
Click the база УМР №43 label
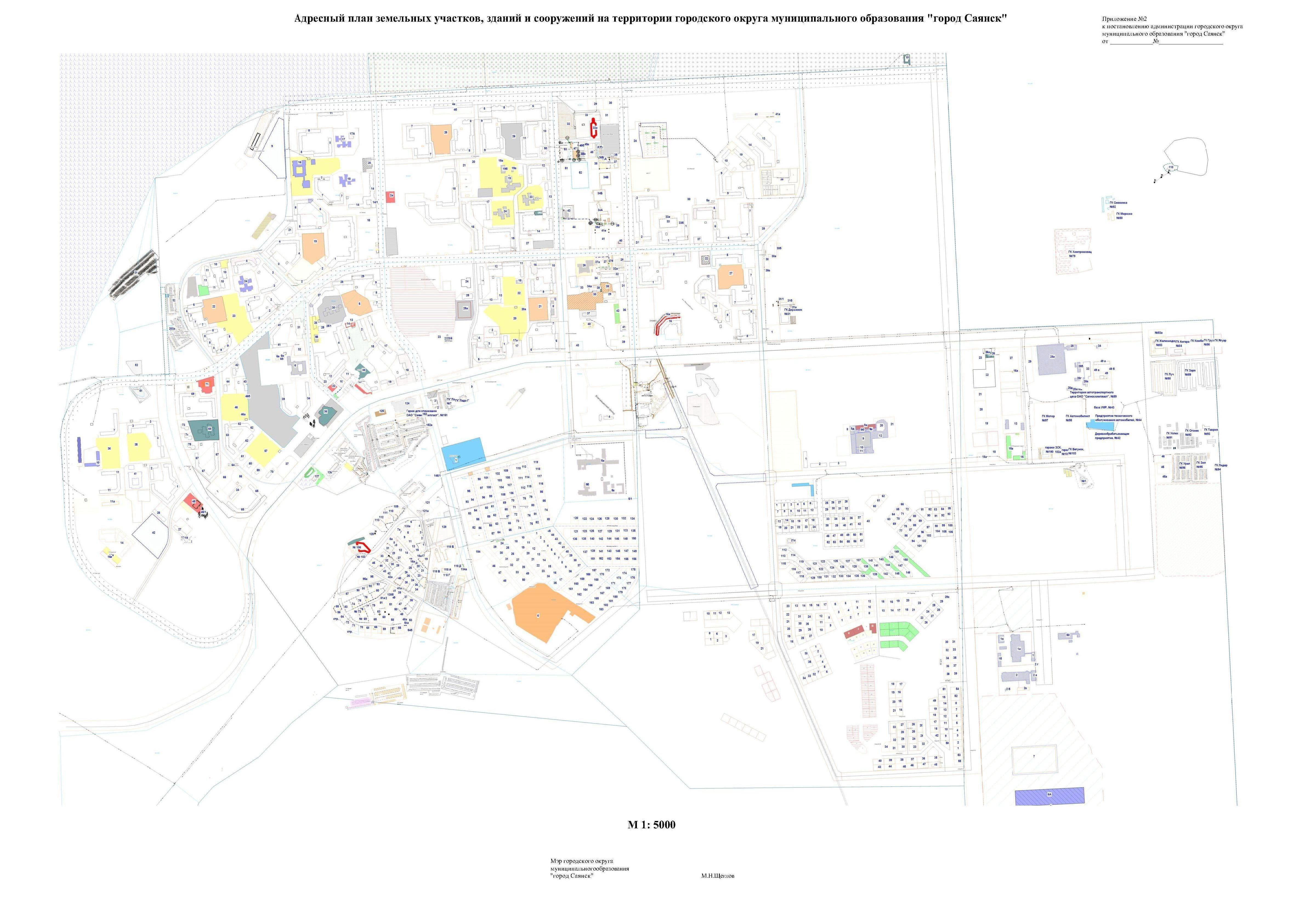tap(1104, 407)
